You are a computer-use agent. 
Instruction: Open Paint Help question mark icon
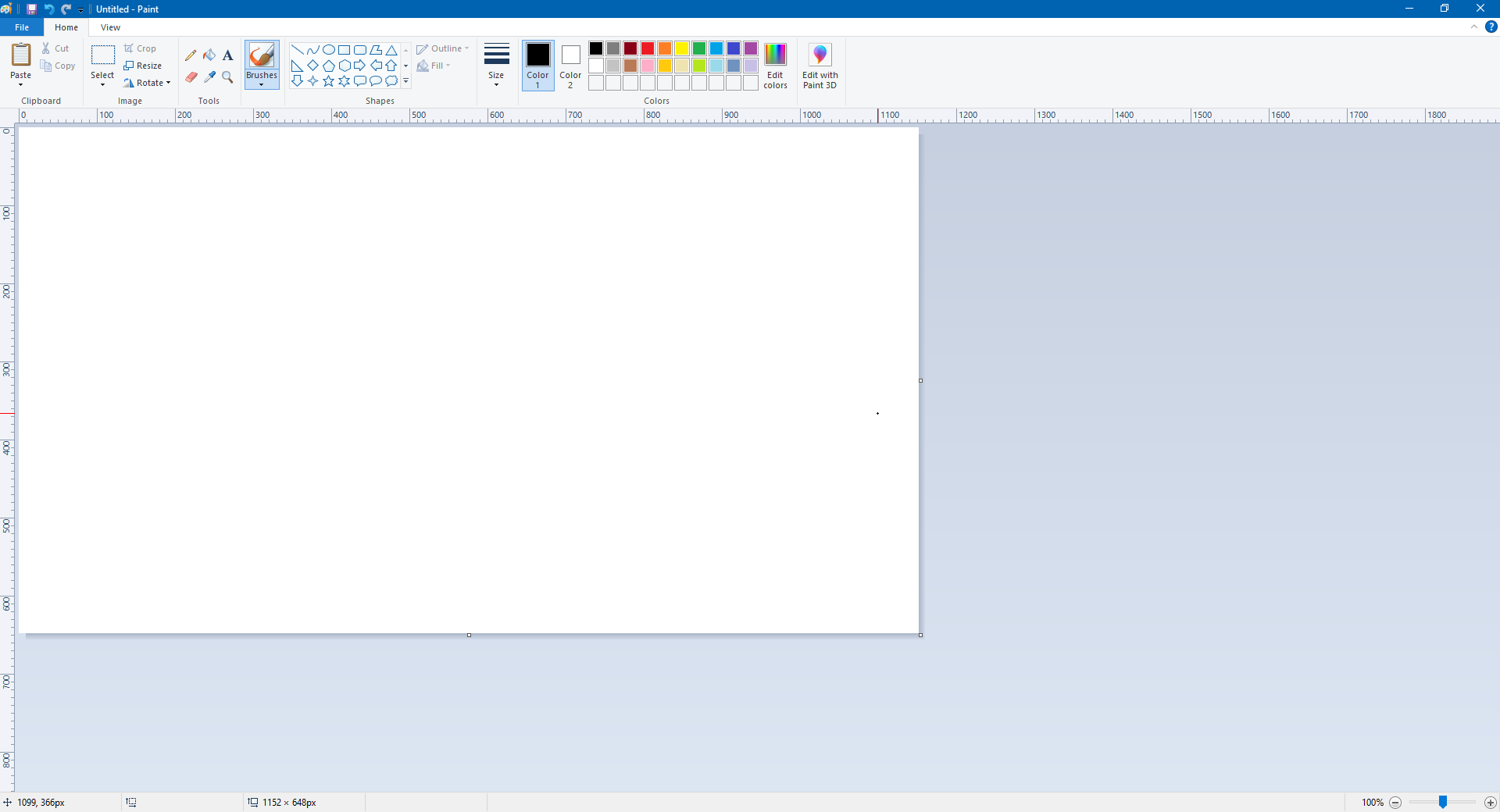point(1491,27)
